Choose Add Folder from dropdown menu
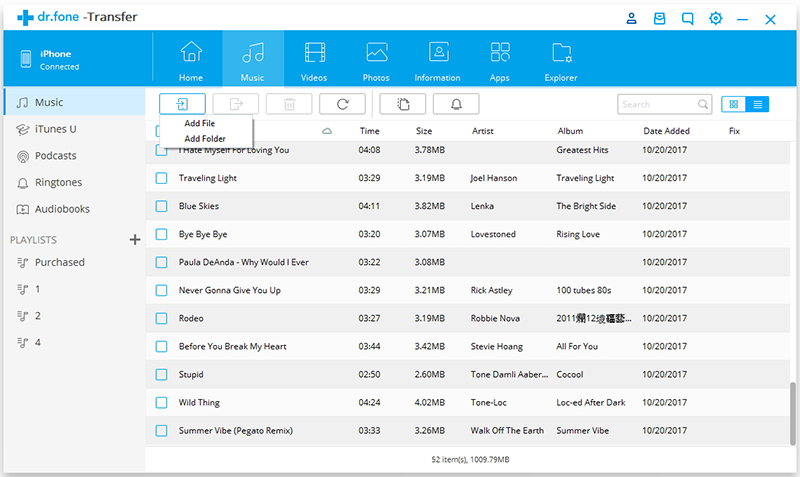This screenshot has width=800, height=477. point(205,138)
